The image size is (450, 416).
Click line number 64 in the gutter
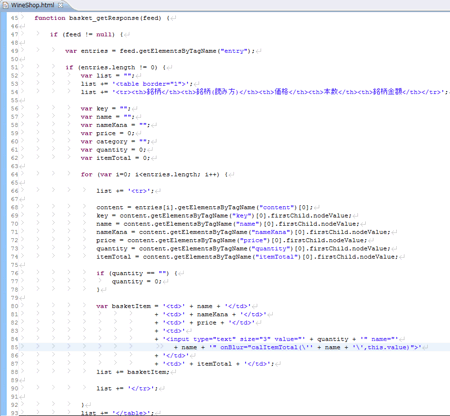coord(14,174)
